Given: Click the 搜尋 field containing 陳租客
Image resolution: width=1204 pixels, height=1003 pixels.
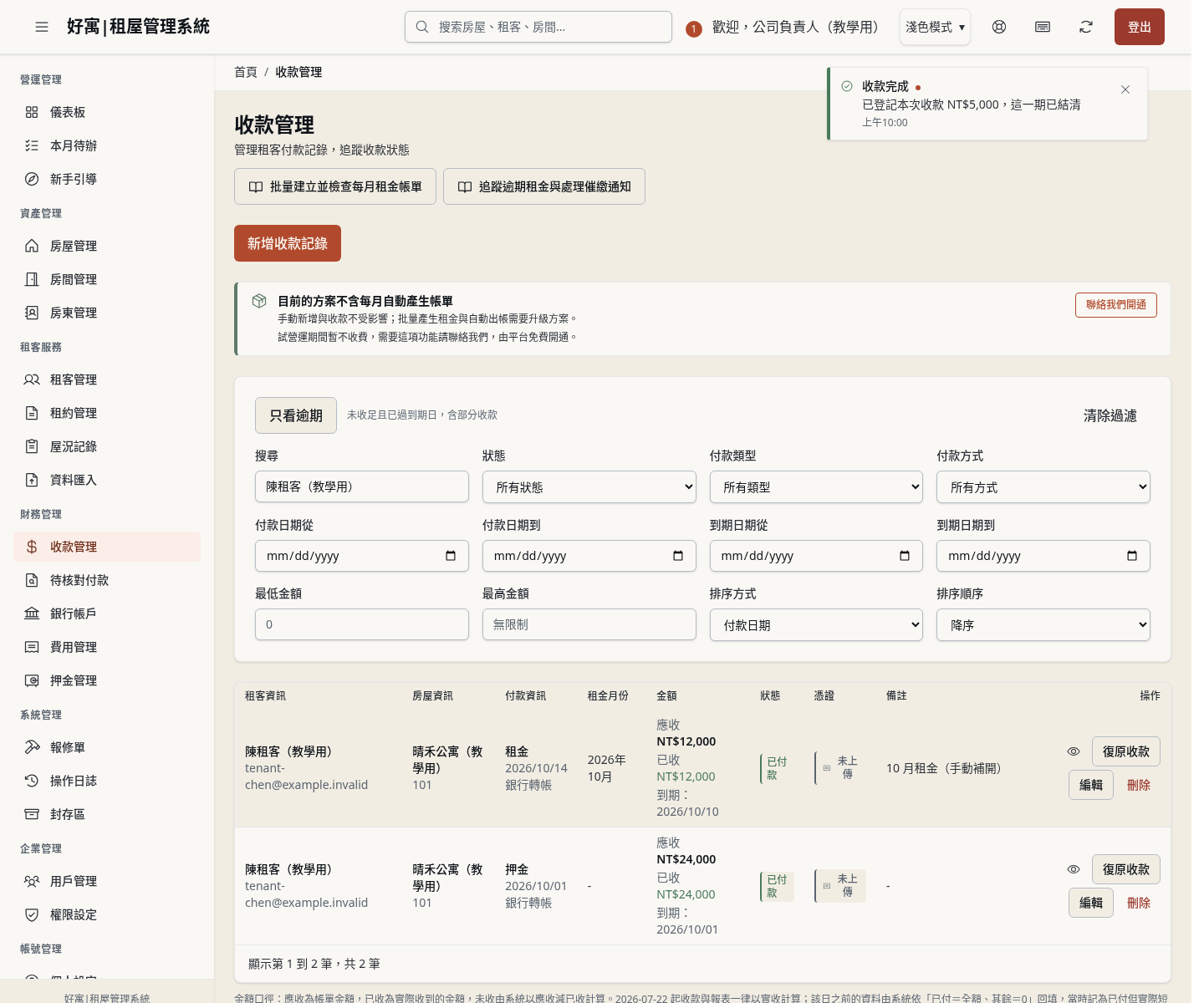Looking at the screenshot, I should (x=362, y=486).
